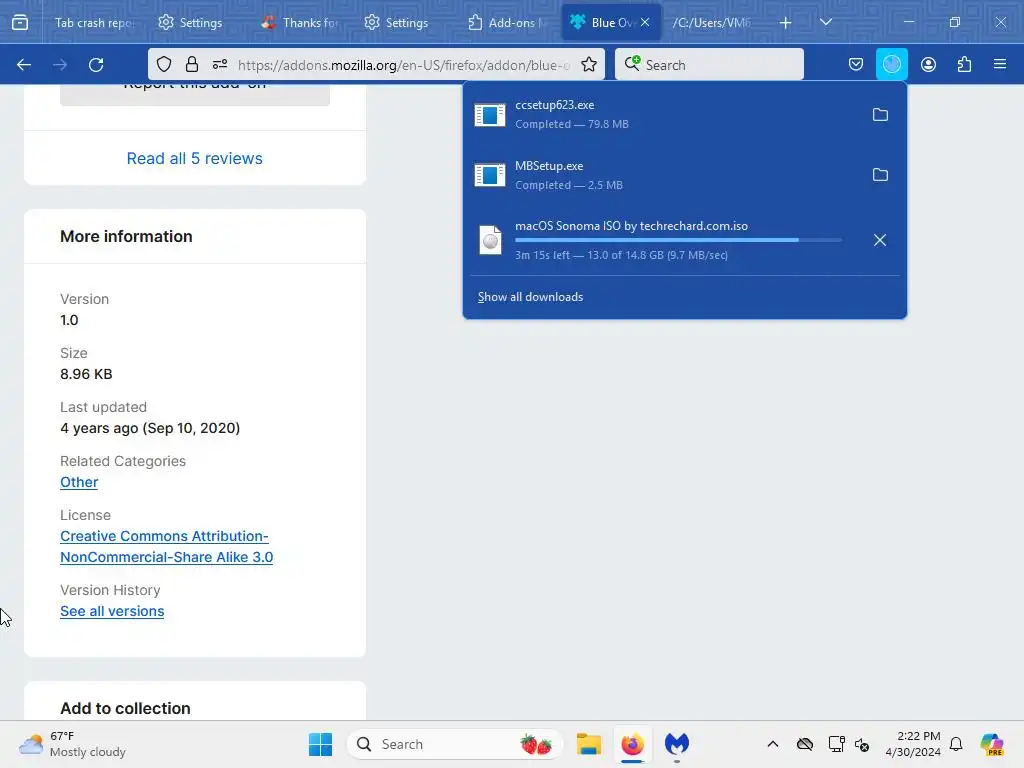The width and height of the screenshot is (1024, 768).
Task: Open the weather widget Mostly cloudy
Action: click(72, 744)
